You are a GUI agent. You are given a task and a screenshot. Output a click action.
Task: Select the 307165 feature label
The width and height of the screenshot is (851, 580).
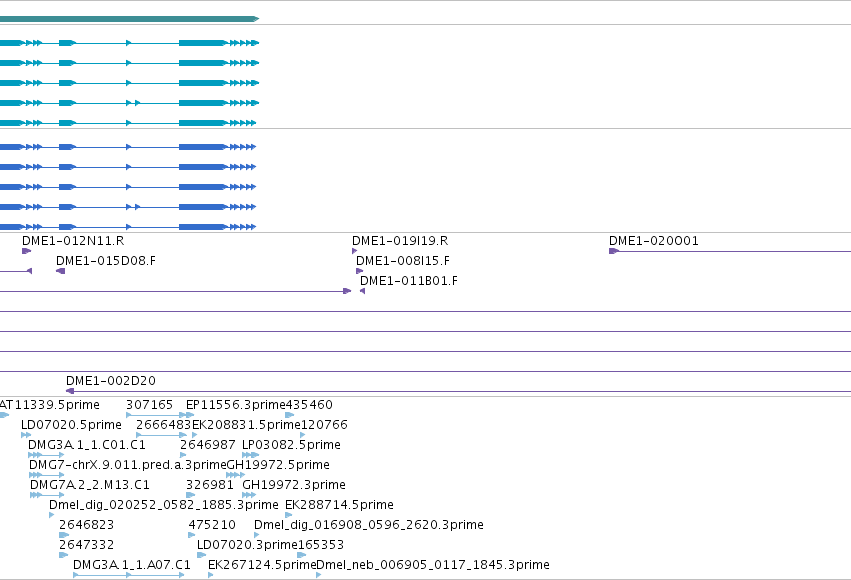point(149,405)
